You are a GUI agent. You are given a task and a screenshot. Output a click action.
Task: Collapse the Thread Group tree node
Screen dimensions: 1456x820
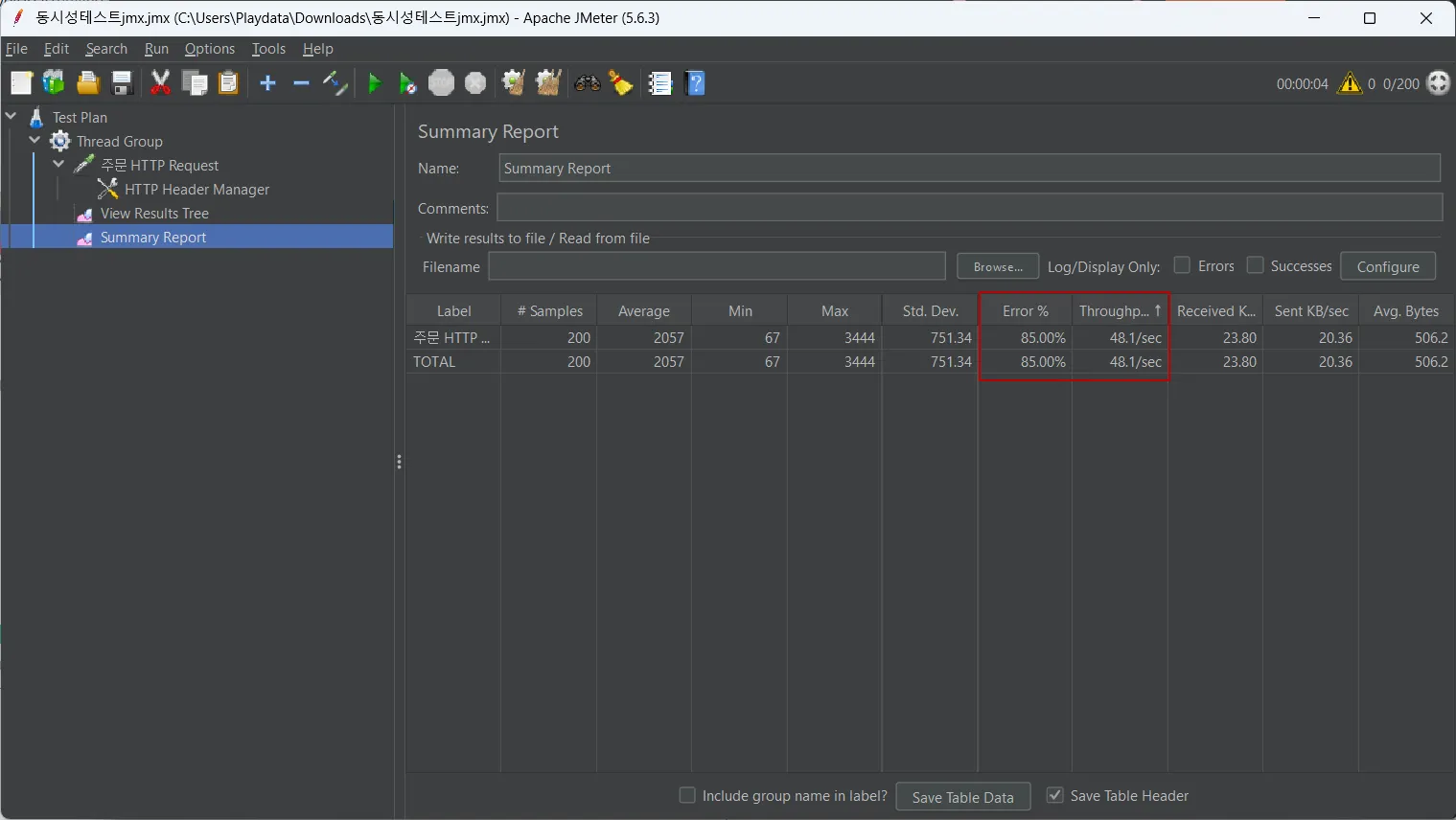point(35,141)
